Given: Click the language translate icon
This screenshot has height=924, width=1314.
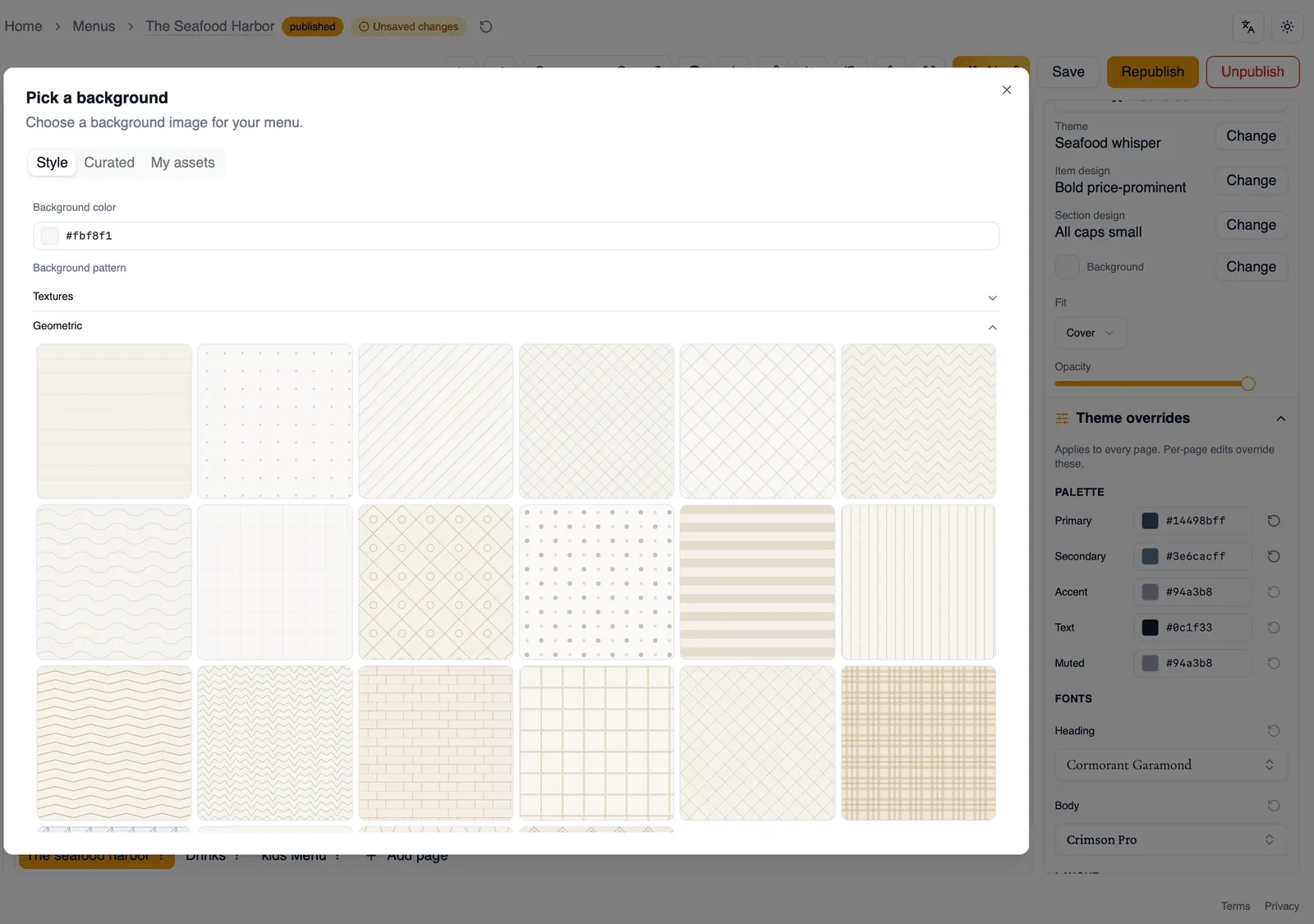Looking at the screenshot, I should point(1247,26).
